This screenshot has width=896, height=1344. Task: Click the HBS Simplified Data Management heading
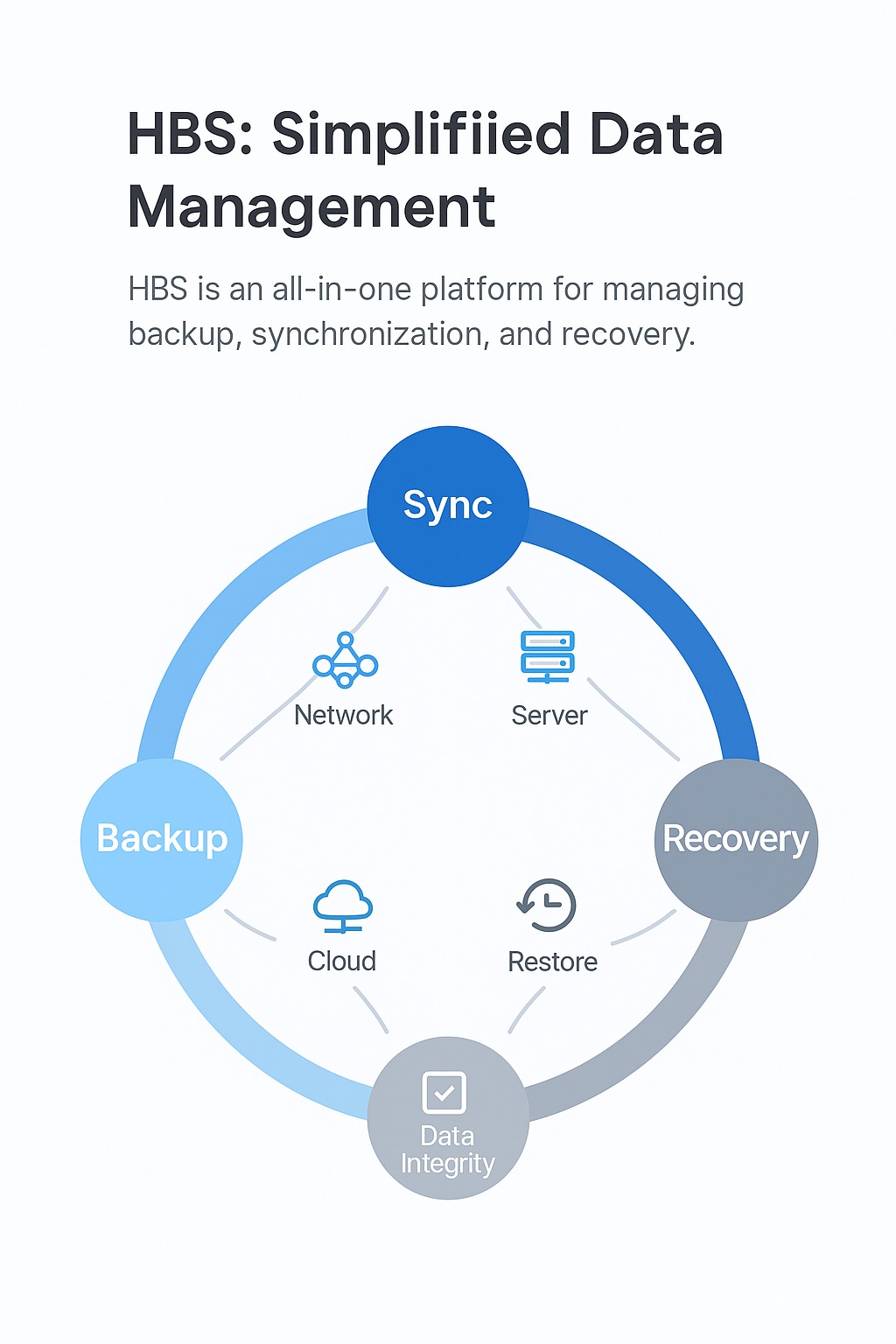tap(424, 171)
